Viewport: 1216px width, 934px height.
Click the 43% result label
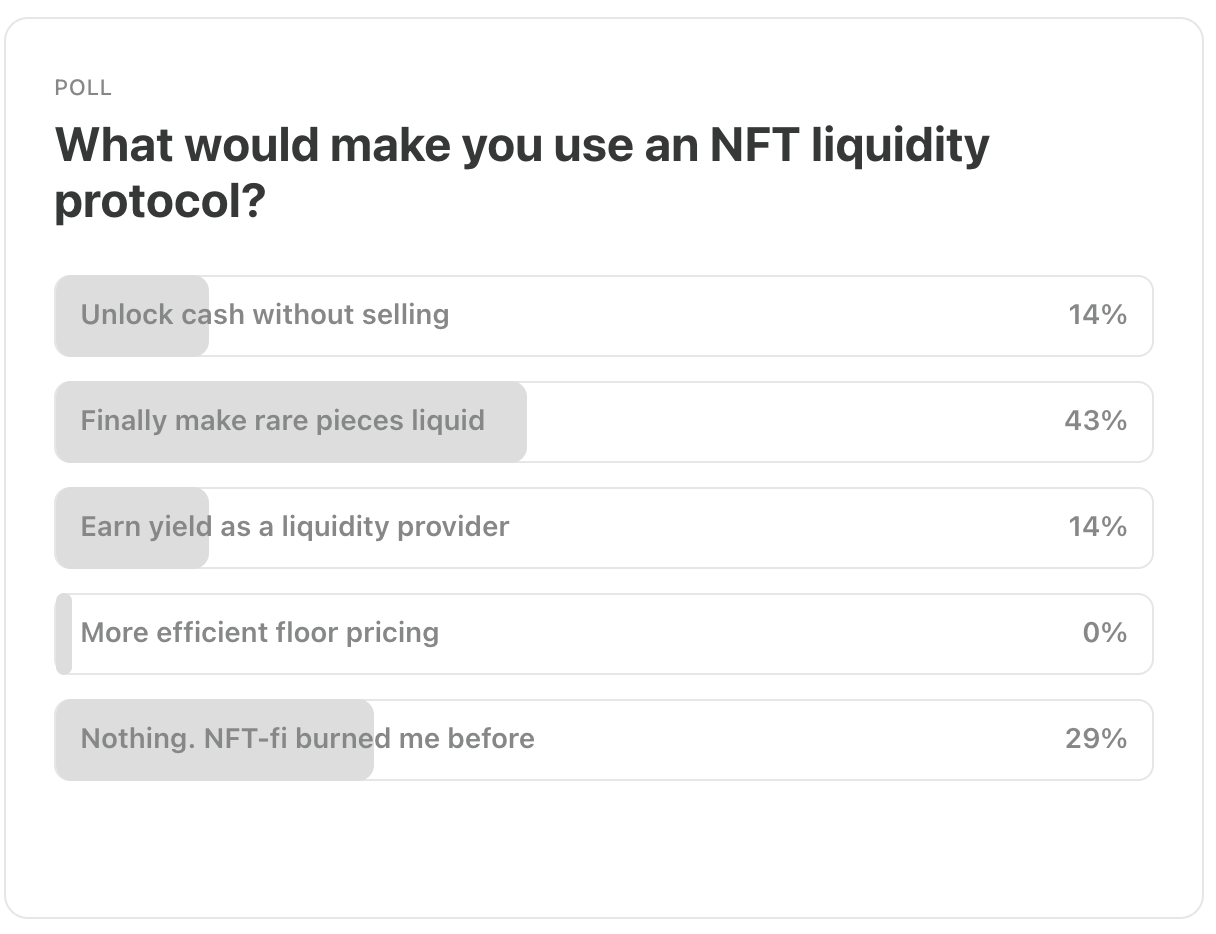tap(1096, 420)
